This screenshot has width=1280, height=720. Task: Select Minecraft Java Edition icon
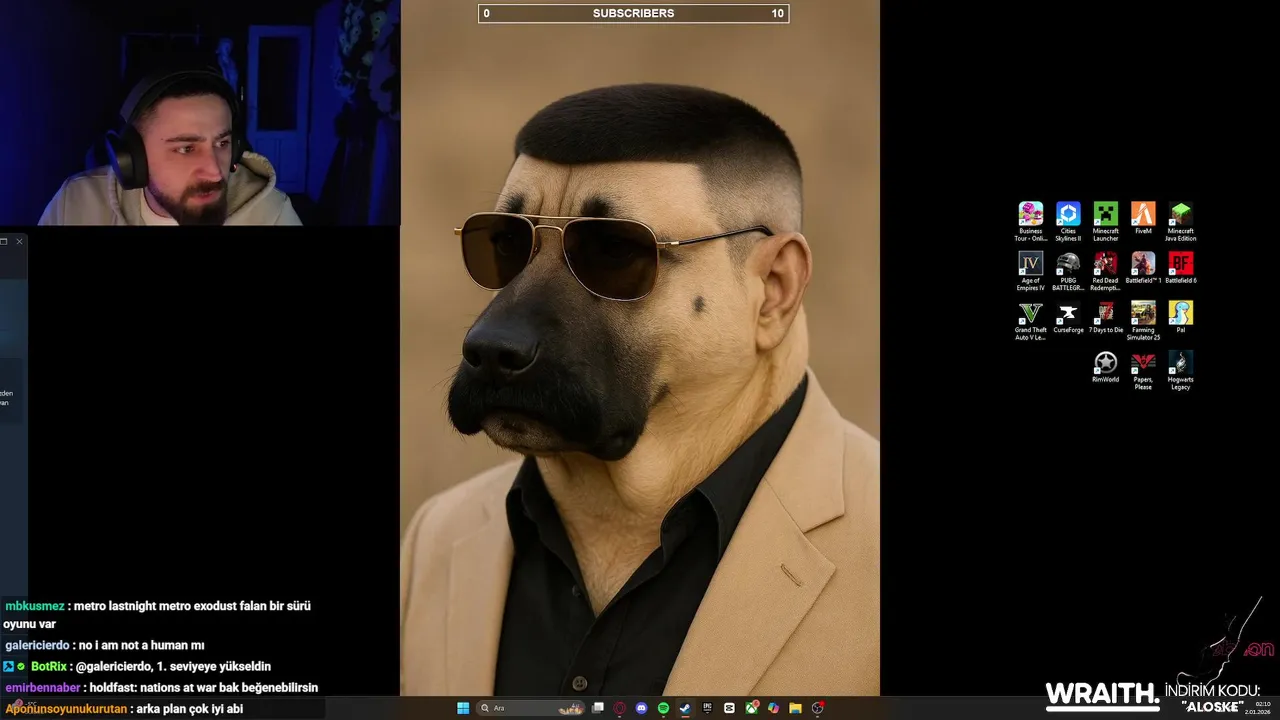(x=1180, y=221)
